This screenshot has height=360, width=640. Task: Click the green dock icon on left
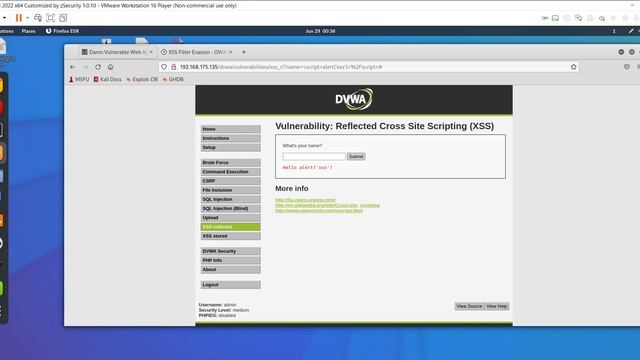(x=1, y=289)
